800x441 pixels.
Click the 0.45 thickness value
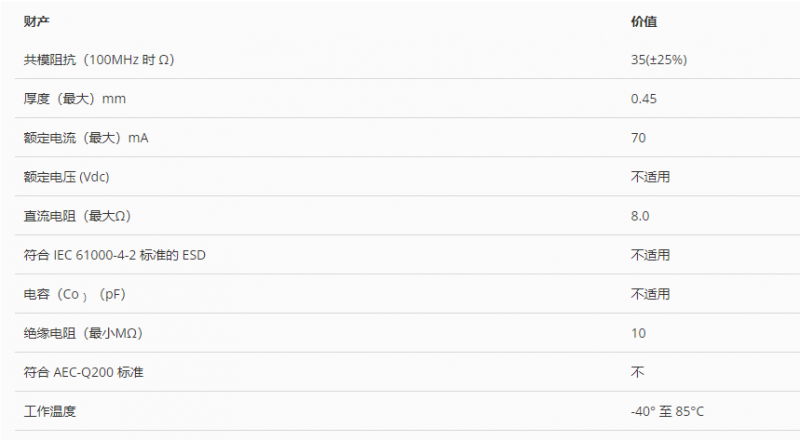click(644, 99)
